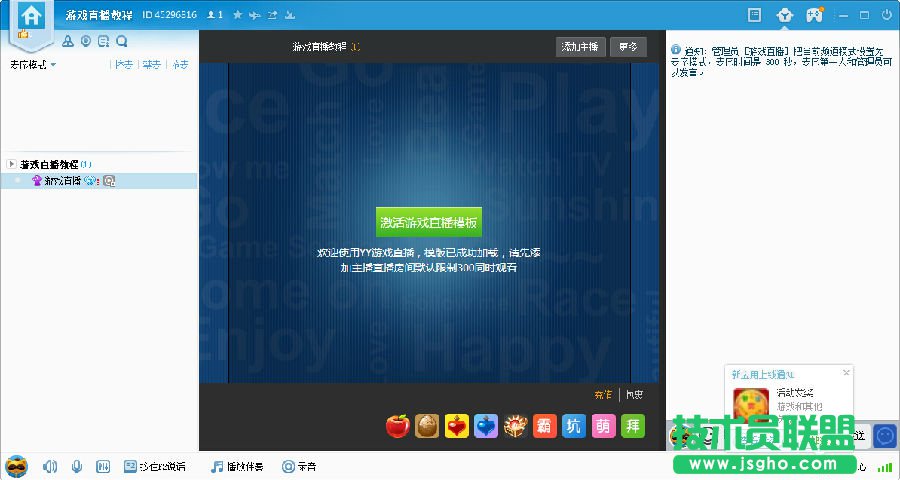Open the audio mixer settings icon

point(103,466)
